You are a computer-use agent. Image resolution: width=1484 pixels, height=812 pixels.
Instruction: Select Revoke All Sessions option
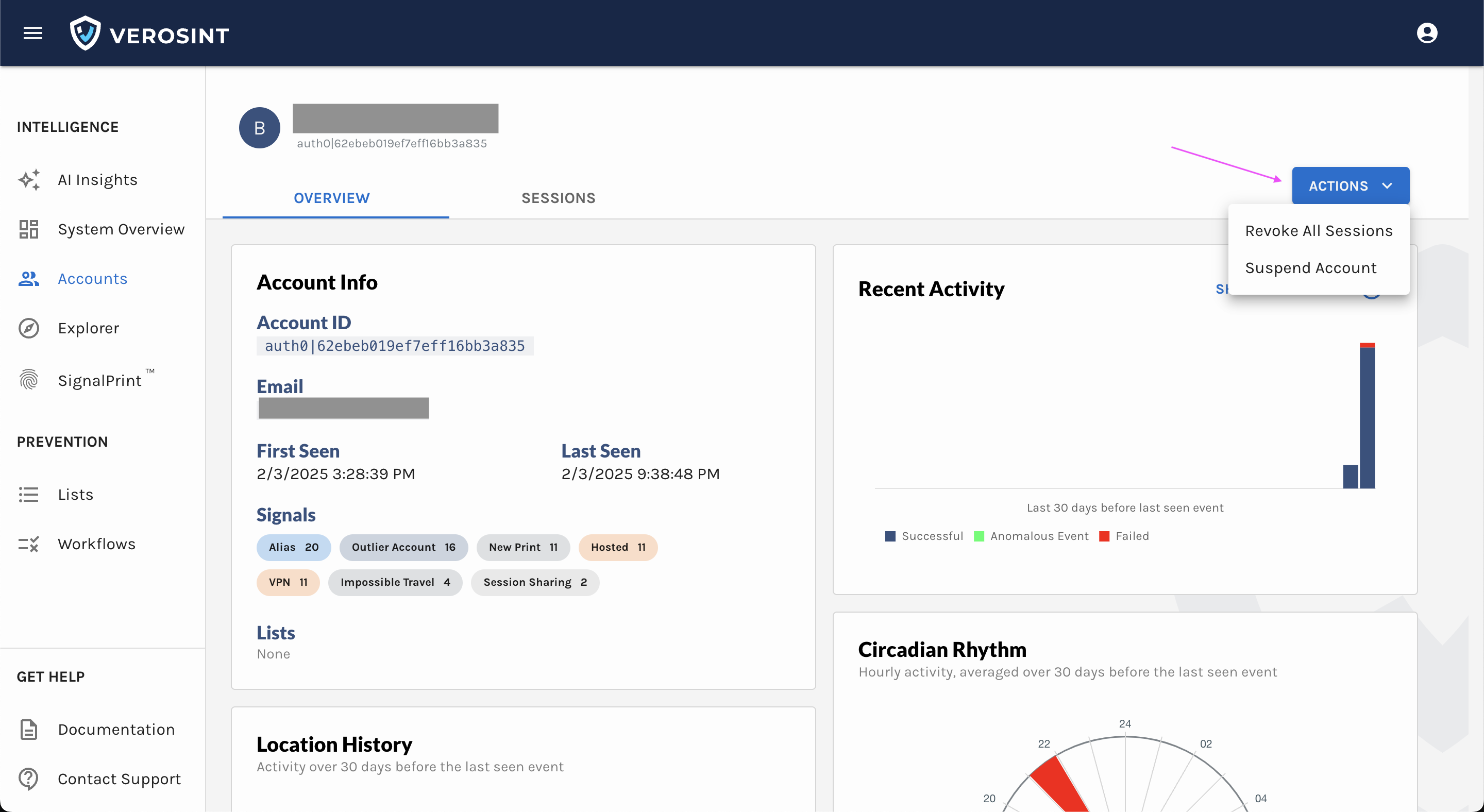pos(1318,230)
